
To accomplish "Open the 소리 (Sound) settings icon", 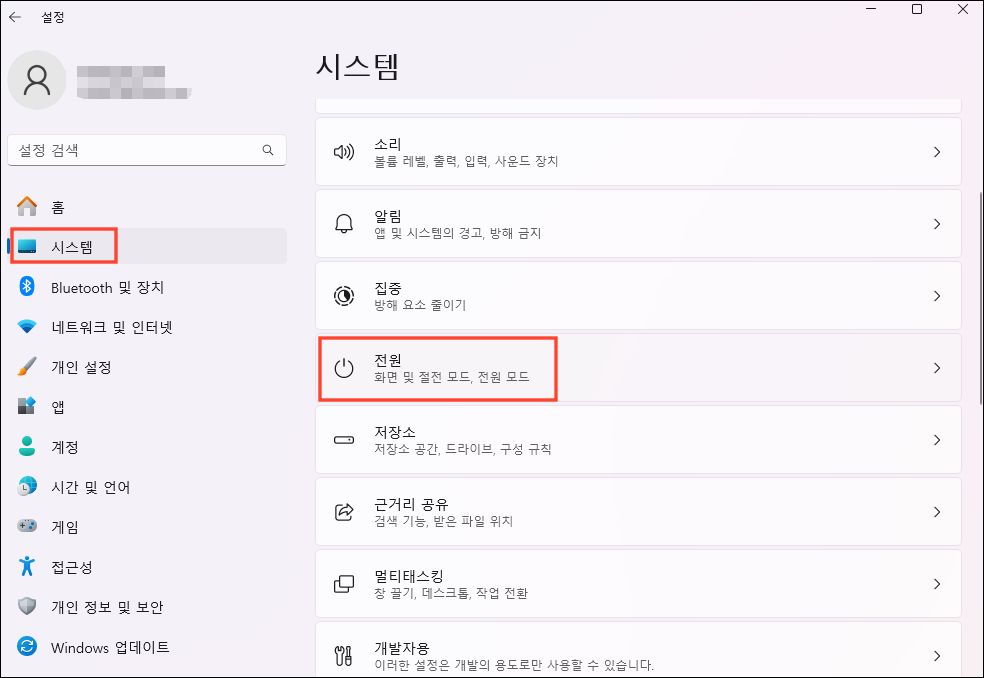I will (344, 151).
